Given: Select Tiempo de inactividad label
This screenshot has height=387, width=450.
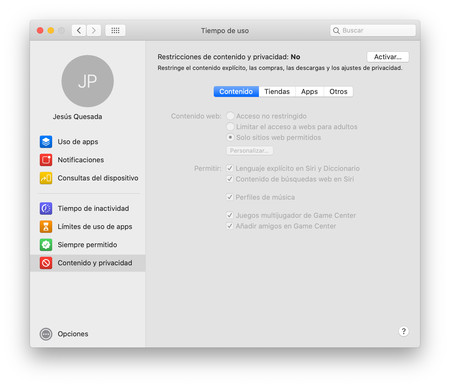Looking at the screenshot, I should (93, 208).
